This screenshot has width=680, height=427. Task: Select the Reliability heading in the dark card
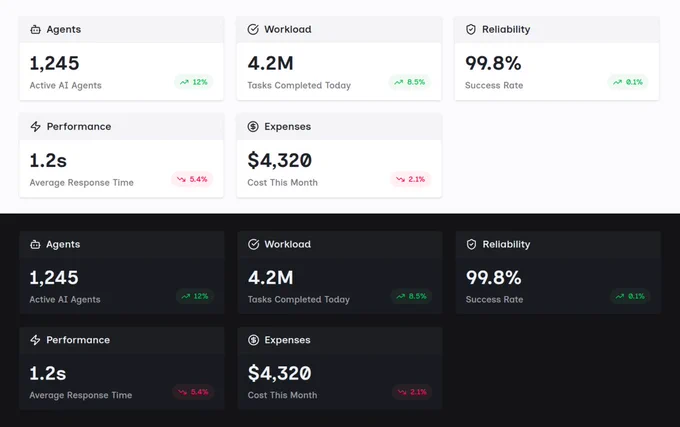(x=507, y=244)
